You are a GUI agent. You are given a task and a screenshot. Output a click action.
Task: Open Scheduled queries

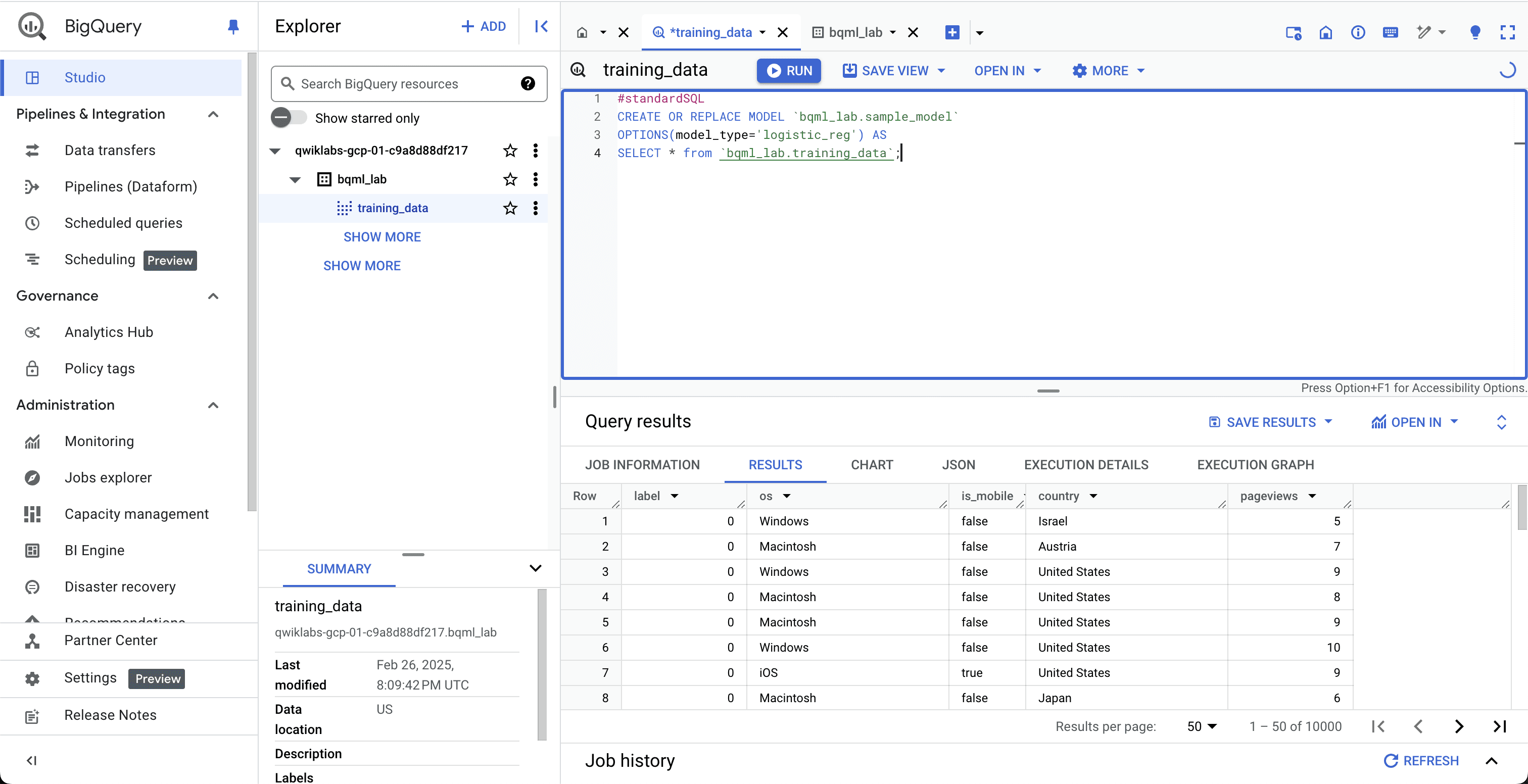coord(123,223)
